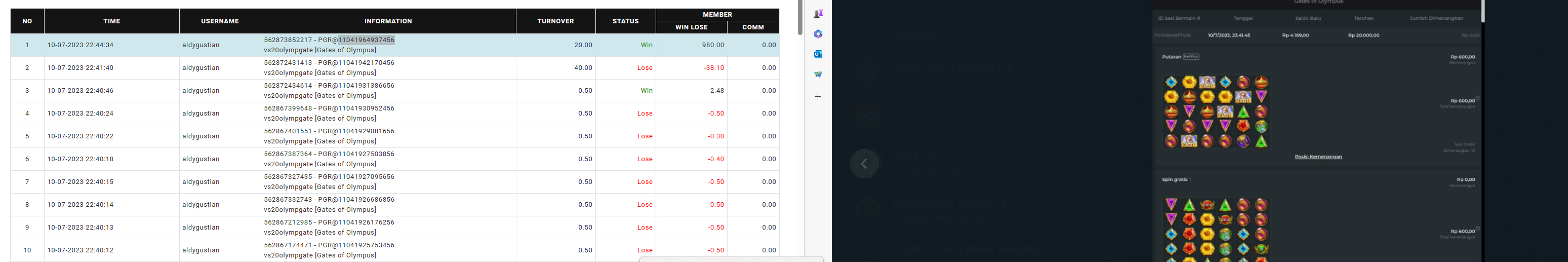Click the win amount 2.48 in row 3
The height and width of the screenshot is (262, 1568).
717,91
